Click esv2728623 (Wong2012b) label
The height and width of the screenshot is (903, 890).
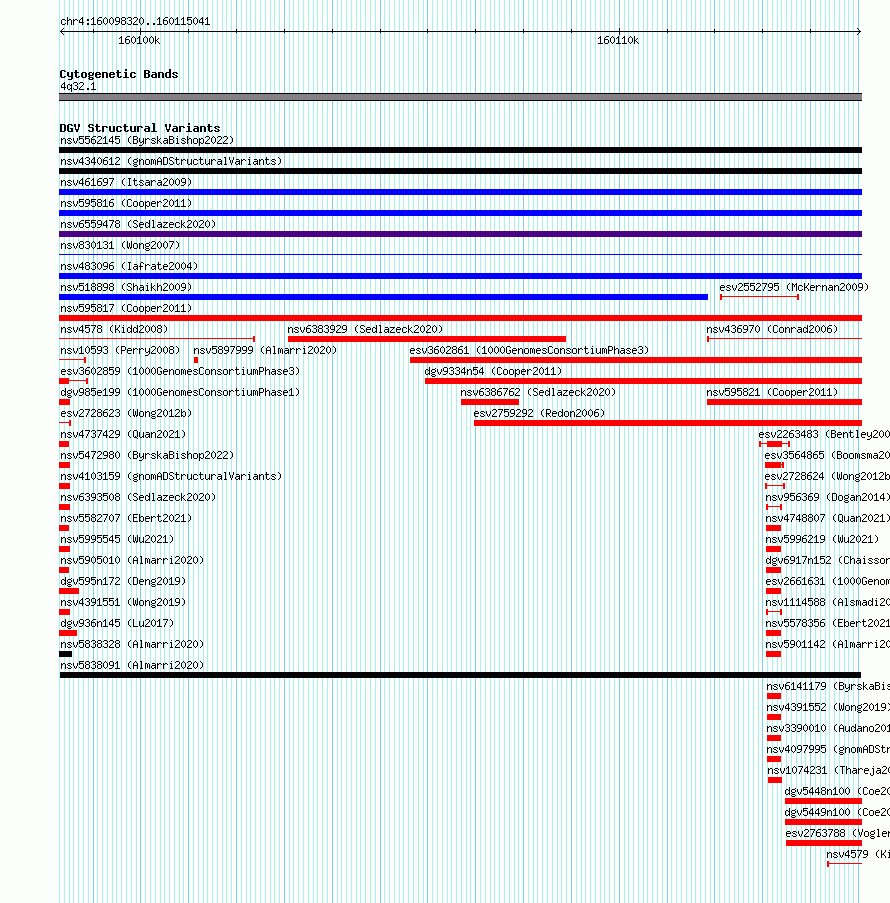(126, 413)
